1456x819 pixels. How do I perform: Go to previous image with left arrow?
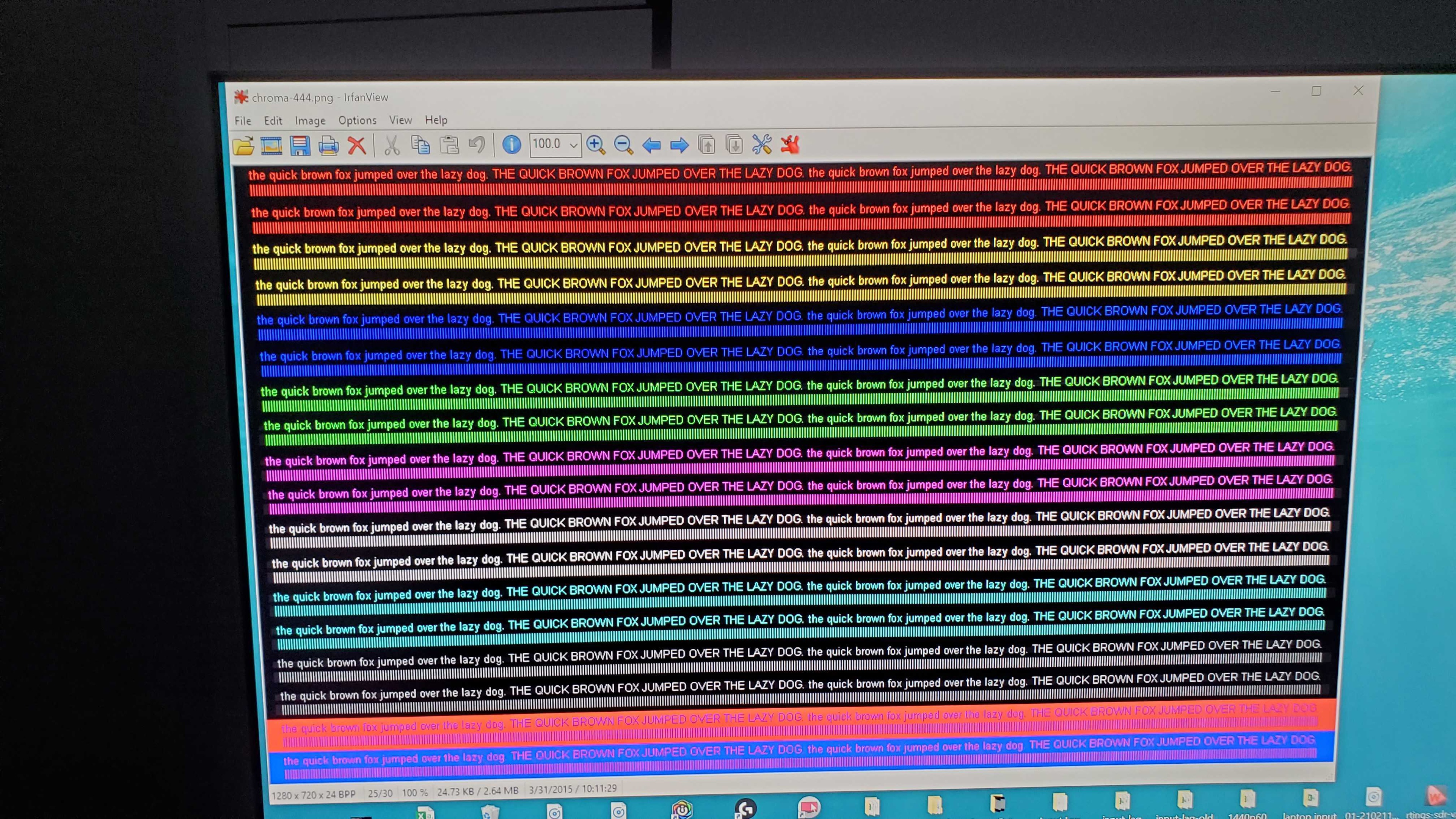click(652, 145)
